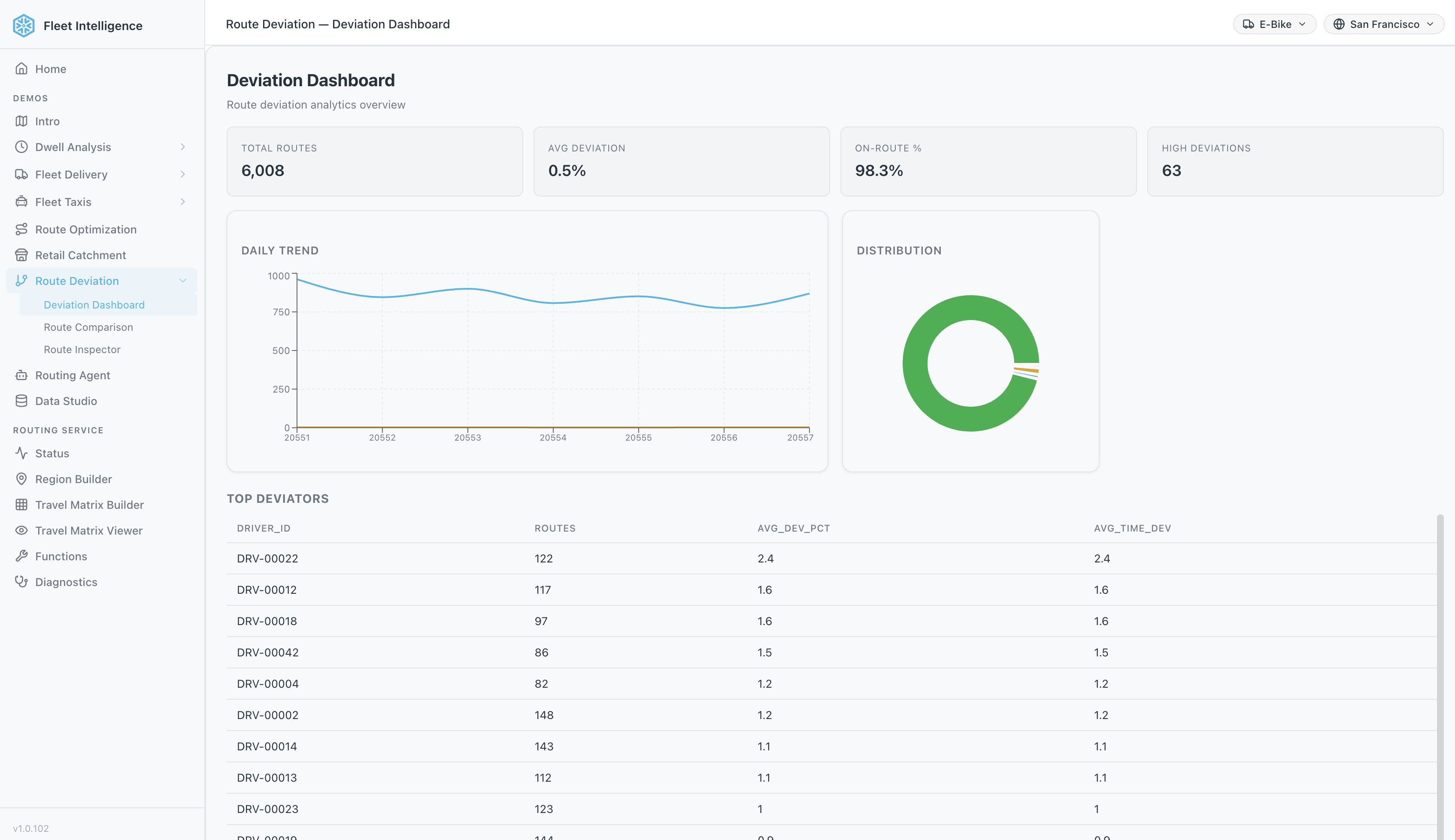The image size is (1455, 840).
Task: Click the Data Studio database icon
Action: [21, 401]
